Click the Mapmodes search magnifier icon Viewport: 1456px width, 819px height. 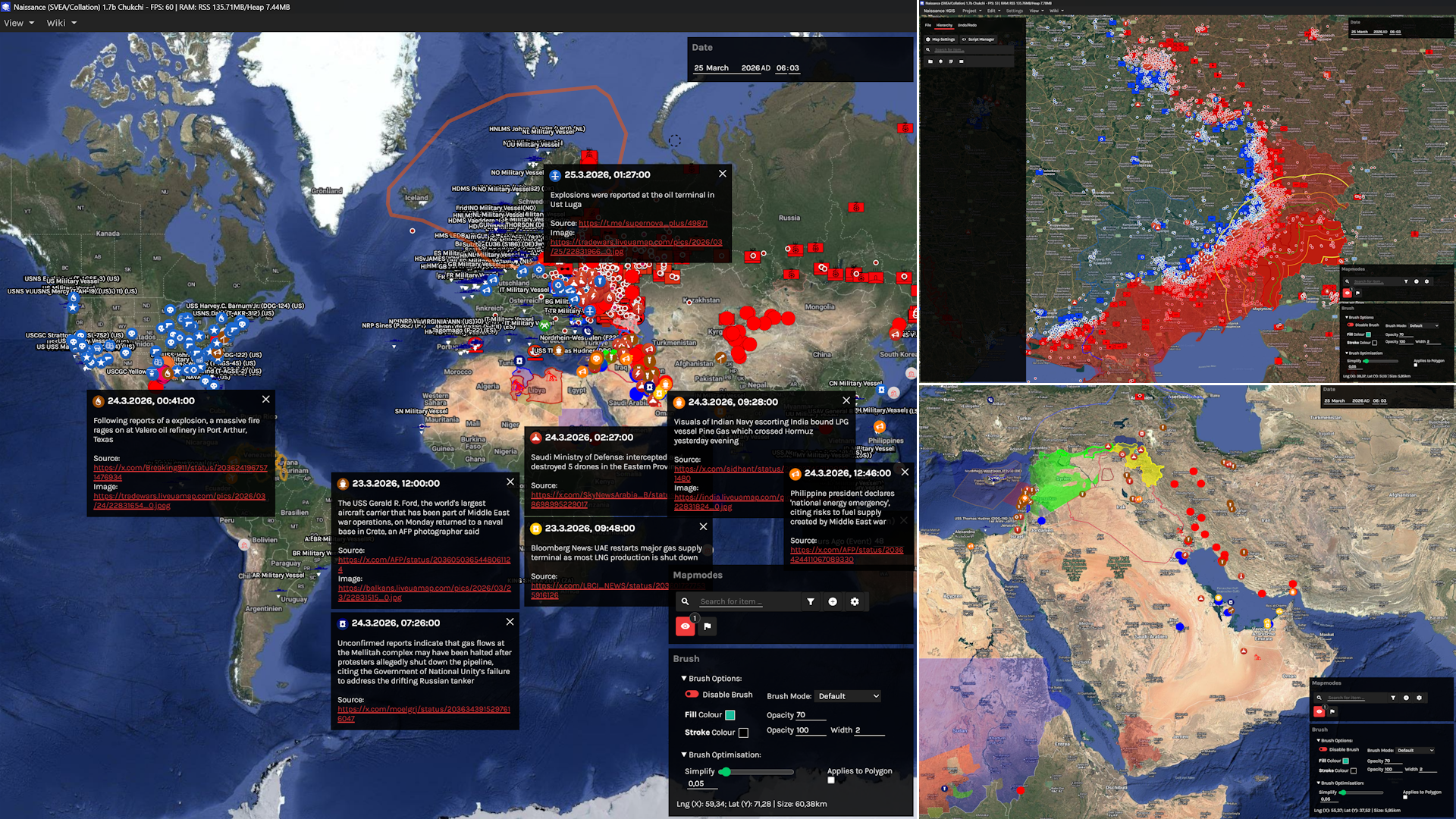click(686, 601)
